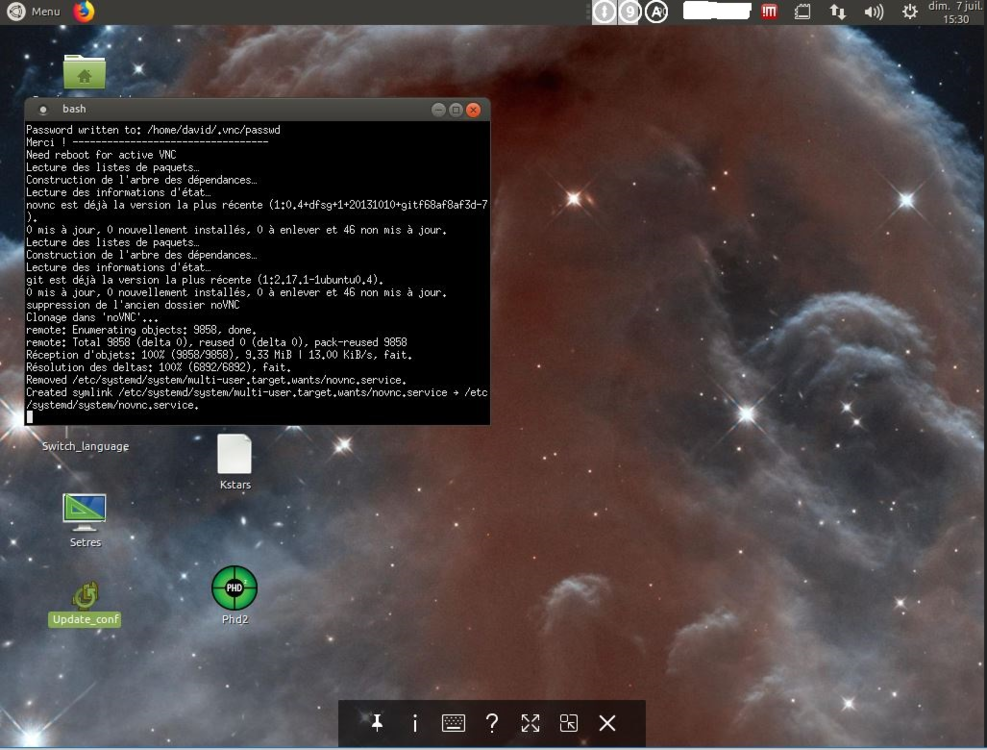The width and height of the screenshot is (987, 750).
Task: Launch Firefox from the top panel
Action: click(83, 11)
